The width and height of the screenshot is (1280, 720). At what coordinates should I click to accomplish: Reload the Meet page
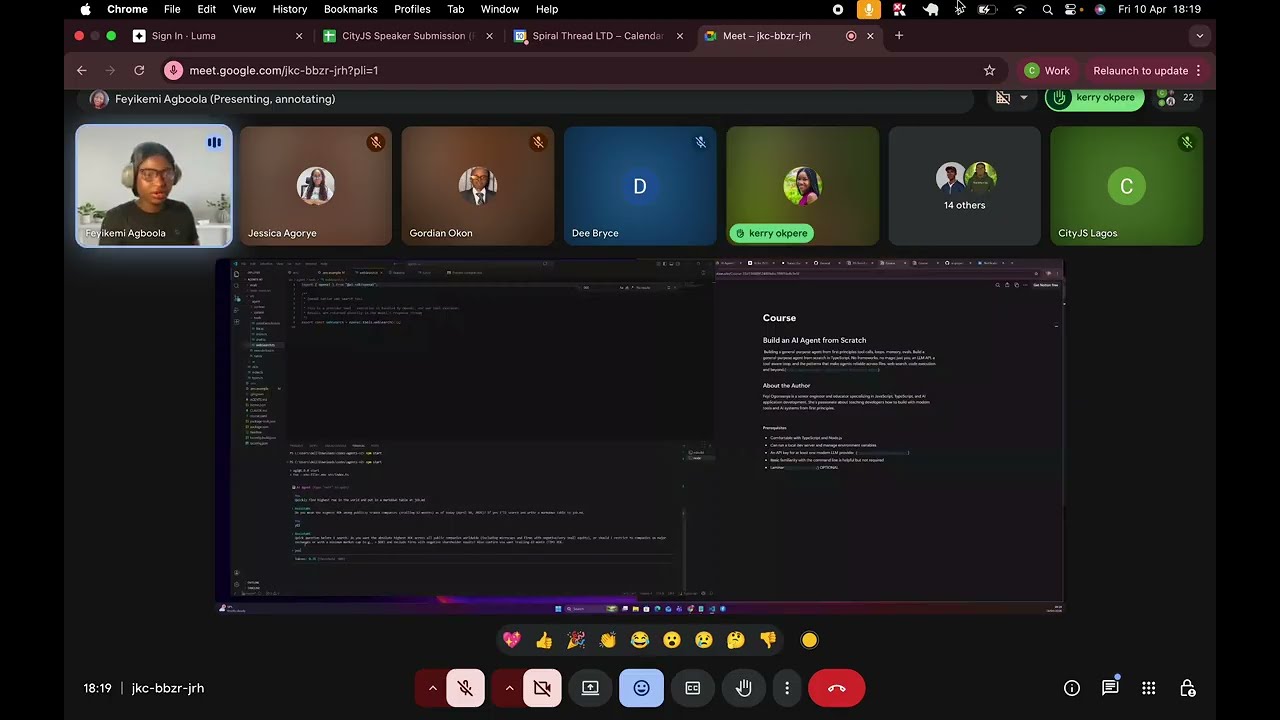139,71
